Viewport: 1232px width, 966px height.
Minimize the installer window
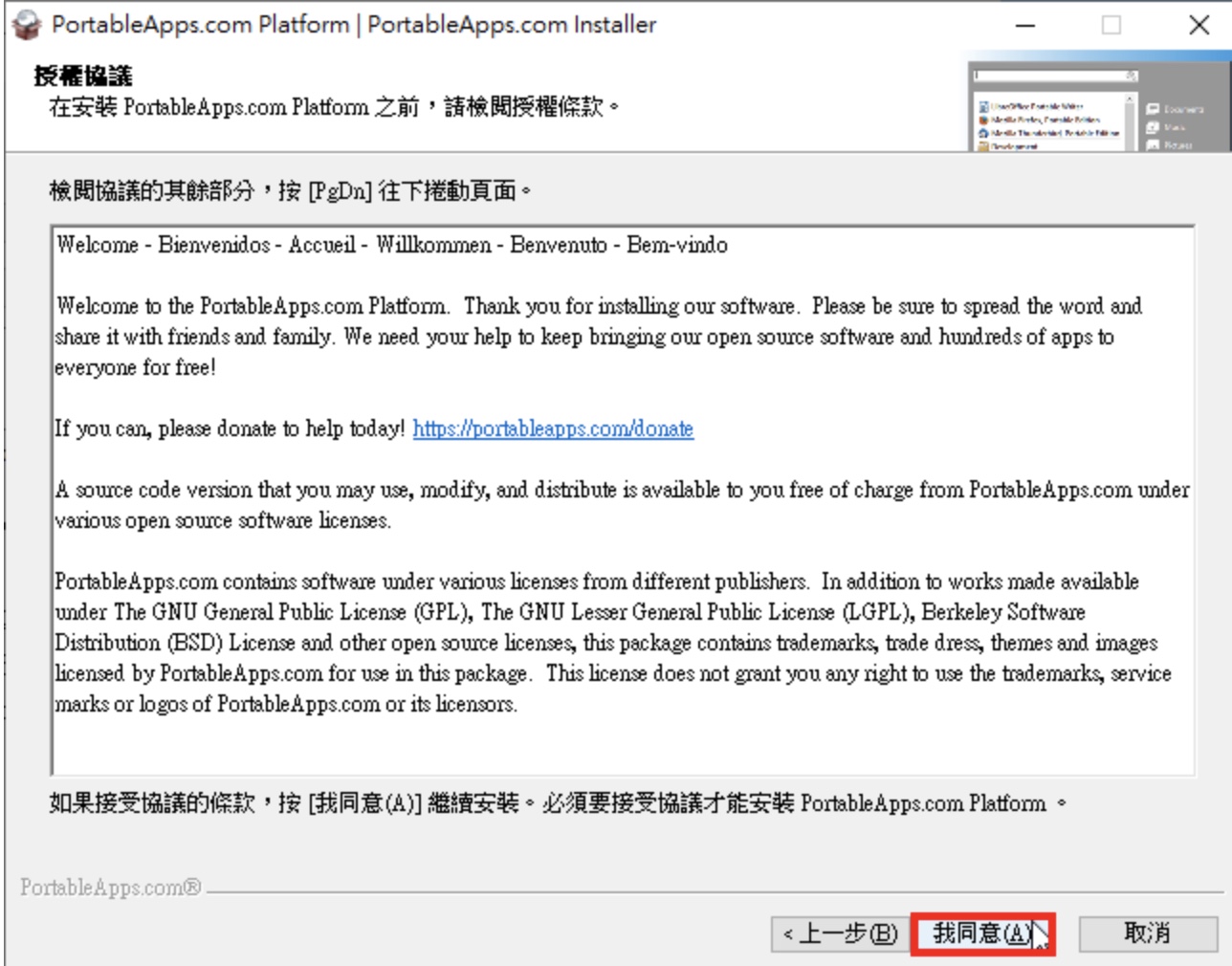pos(1025,26)
